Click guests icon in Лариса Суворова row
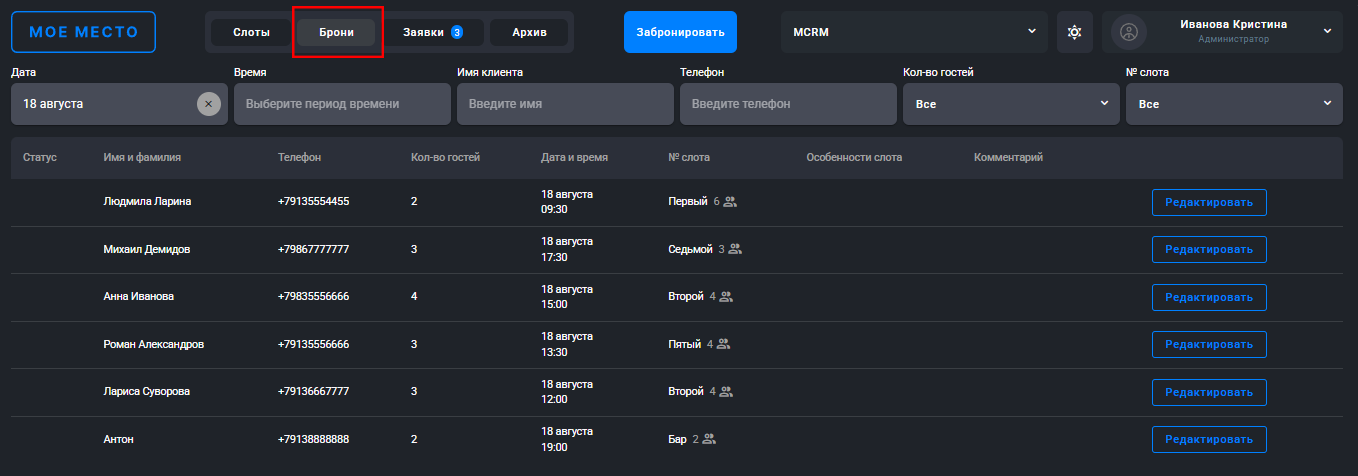 click(x=726, y=391)
